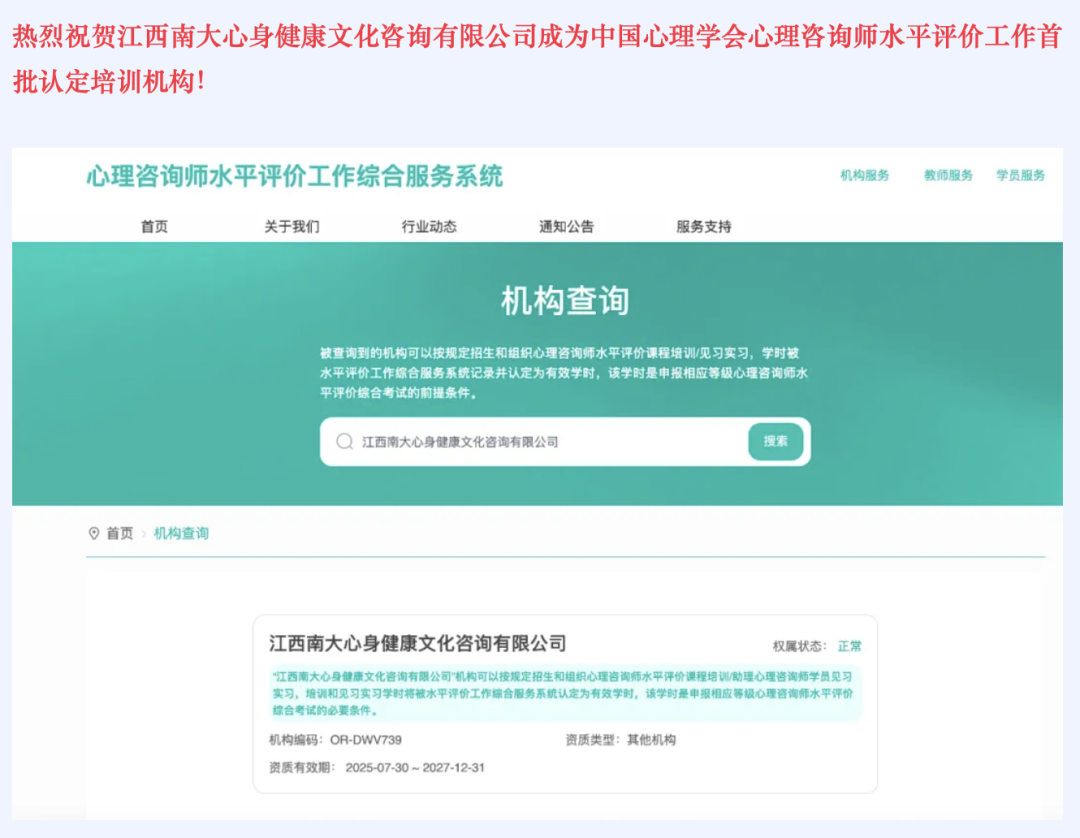Click the validity period 2025-07-30 ~ 2027-12-31
1080x838 pixels.
point(415,768)
